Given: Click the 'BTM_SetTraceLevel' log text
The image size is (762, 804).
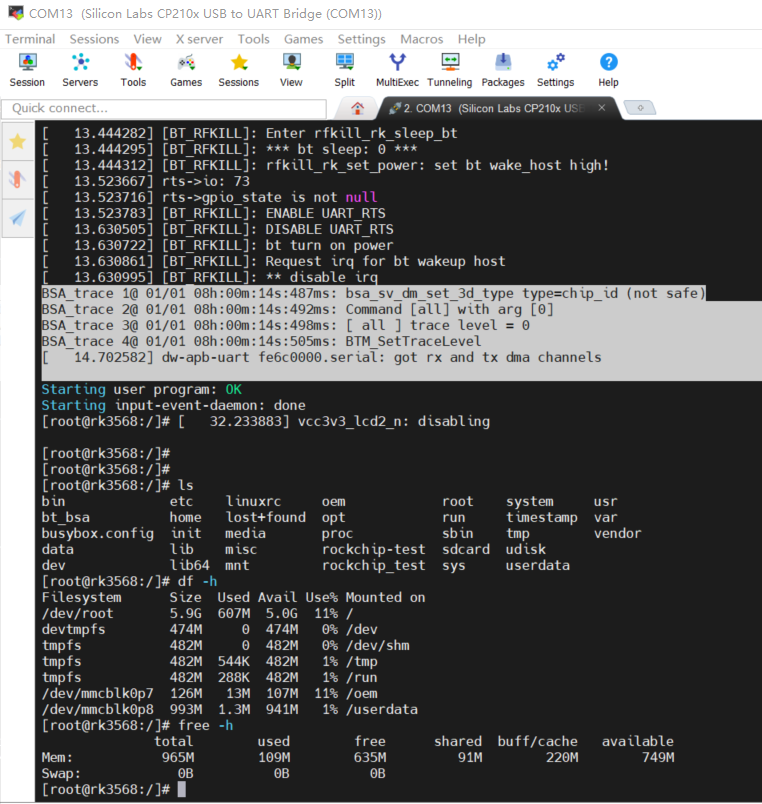Looking at the screenshot, I should click(413, 341).
